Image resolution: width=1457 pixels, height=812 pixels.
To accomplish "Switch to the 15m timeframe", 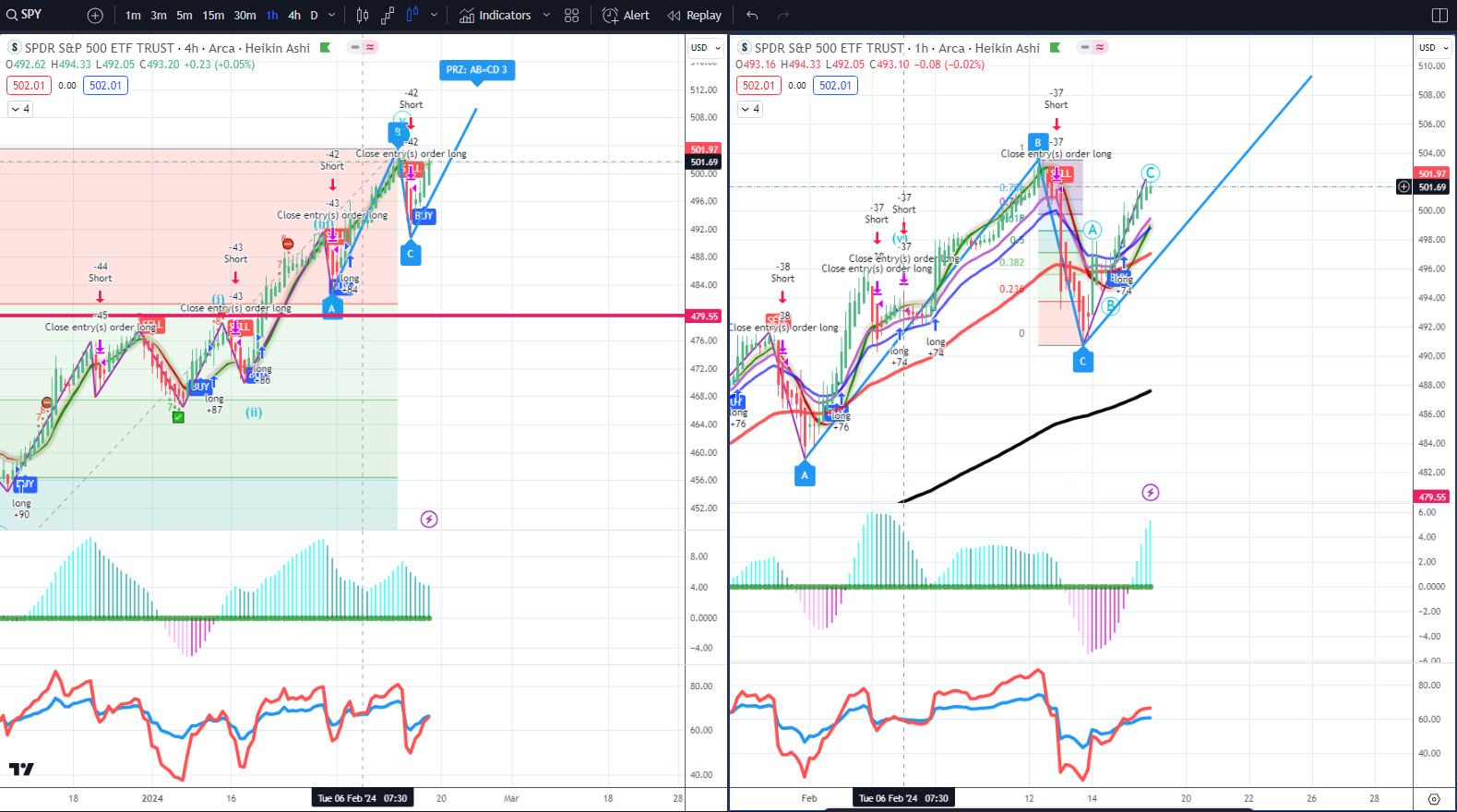I will (x=213, y=15).
